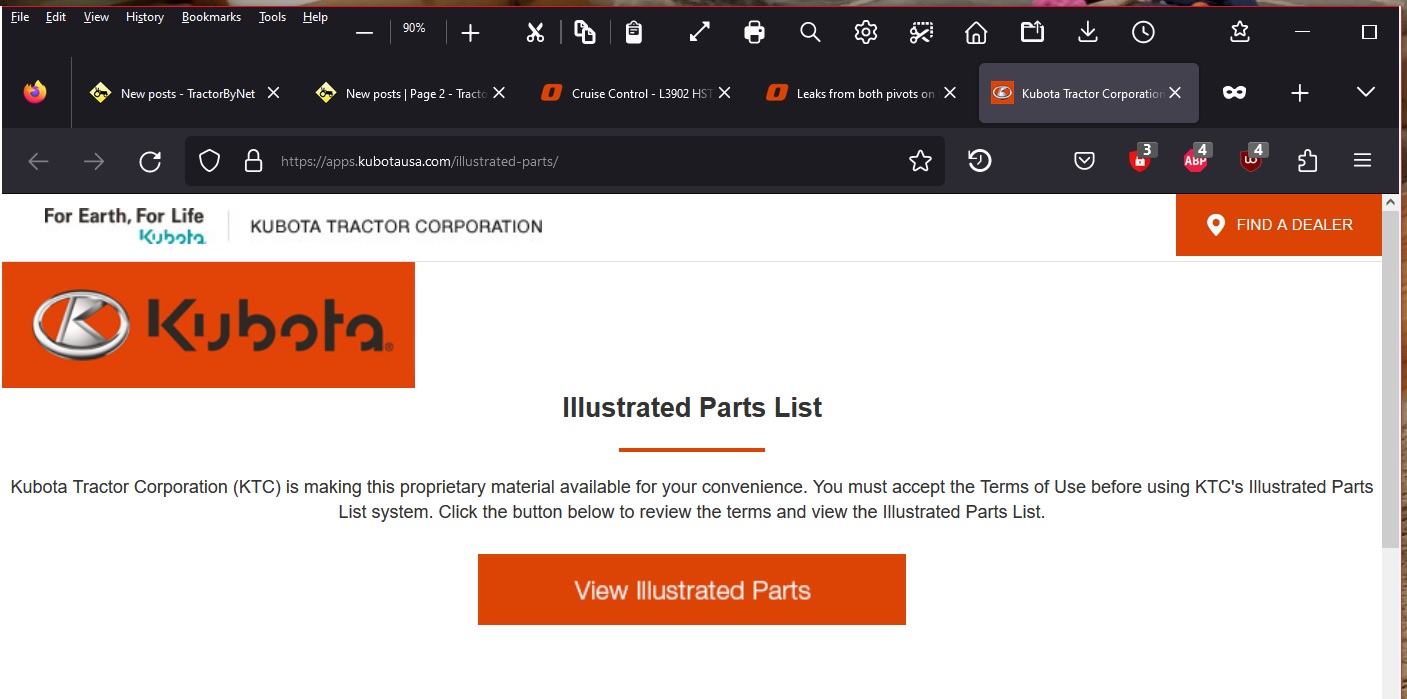Image resolution: width=1407 pixels, height=699 pixels.
Task: Click the address bar URL field
Action: [x=565, y=161]
